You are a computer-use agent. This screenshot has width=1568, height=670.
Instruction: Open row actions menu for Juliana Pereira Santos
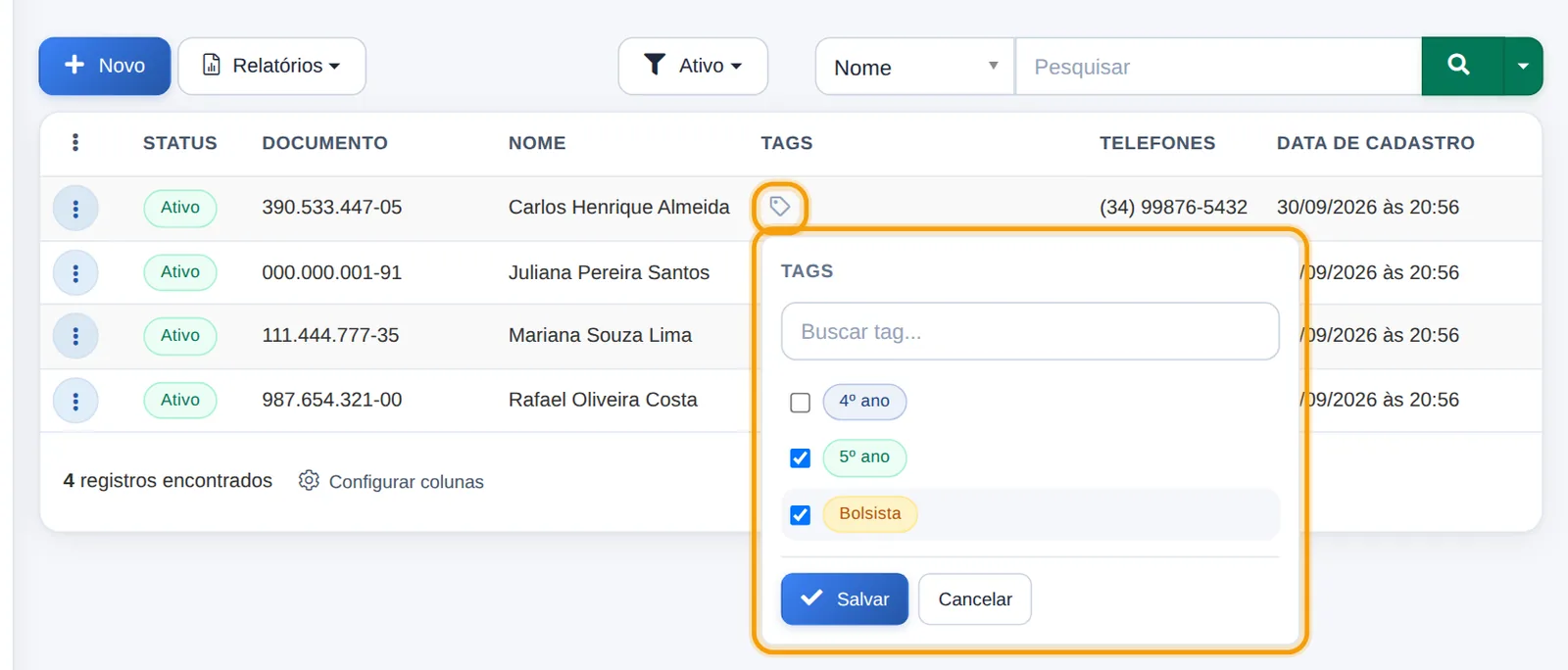click(x=75, y=273)
